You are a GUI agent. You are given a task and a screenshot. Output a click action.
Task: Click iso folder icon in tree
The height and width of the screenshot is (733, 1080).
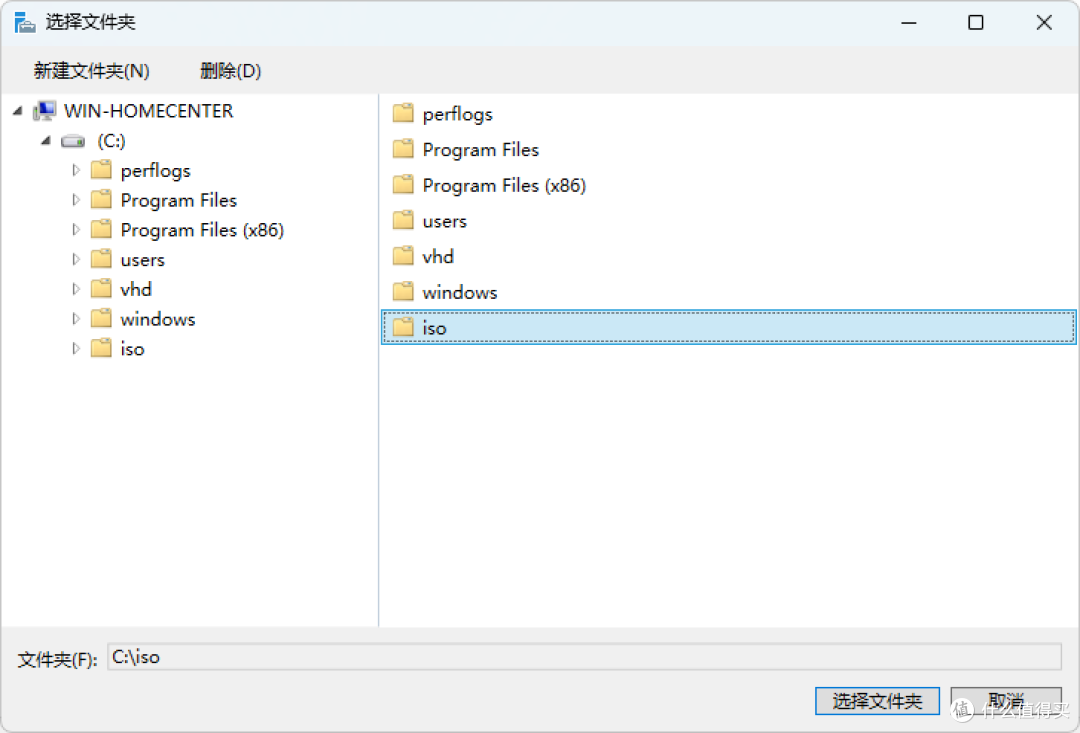pyautogui.click(x=101, y=348)
